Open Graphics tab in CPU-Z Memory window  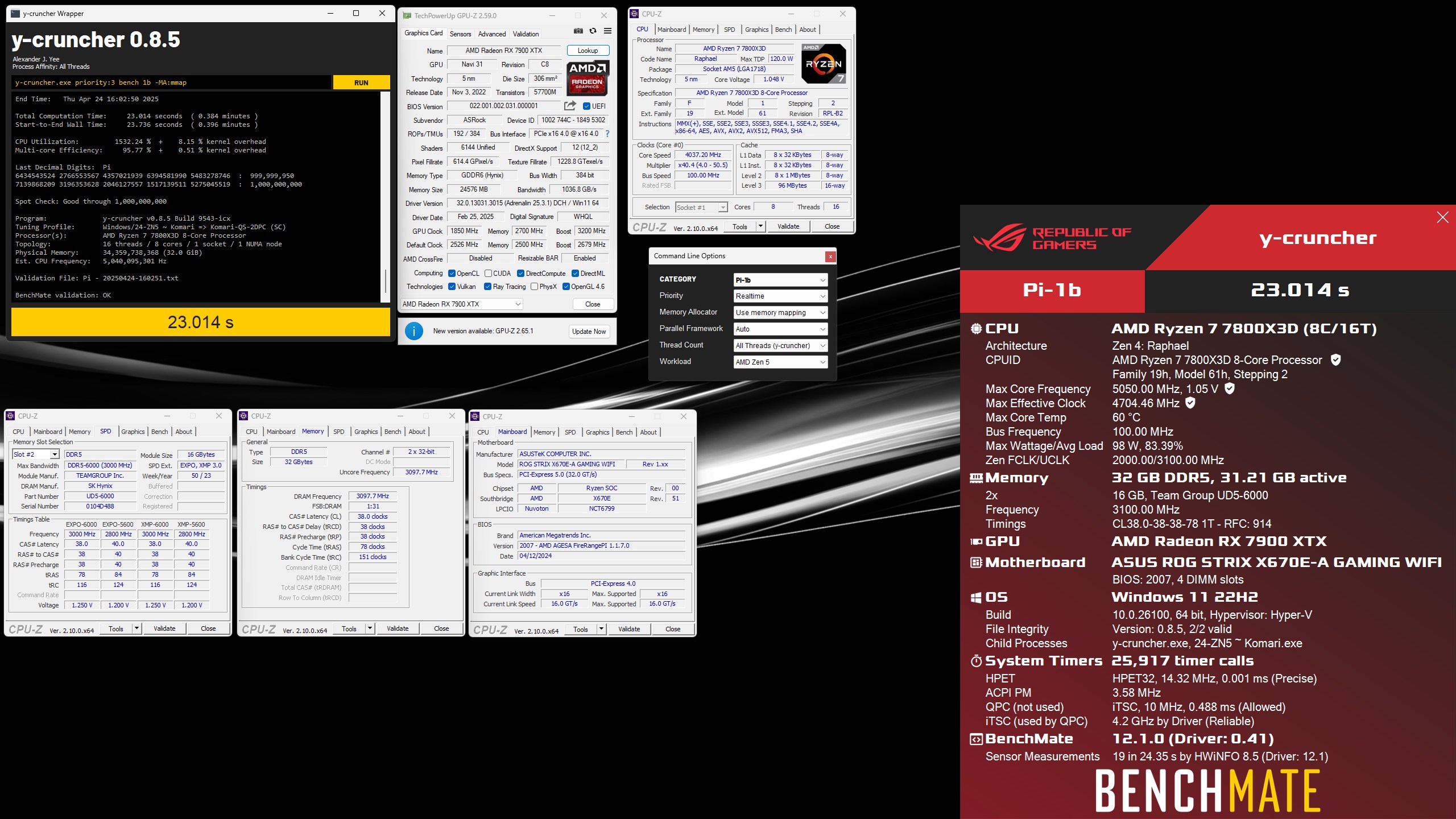point(366,432)
